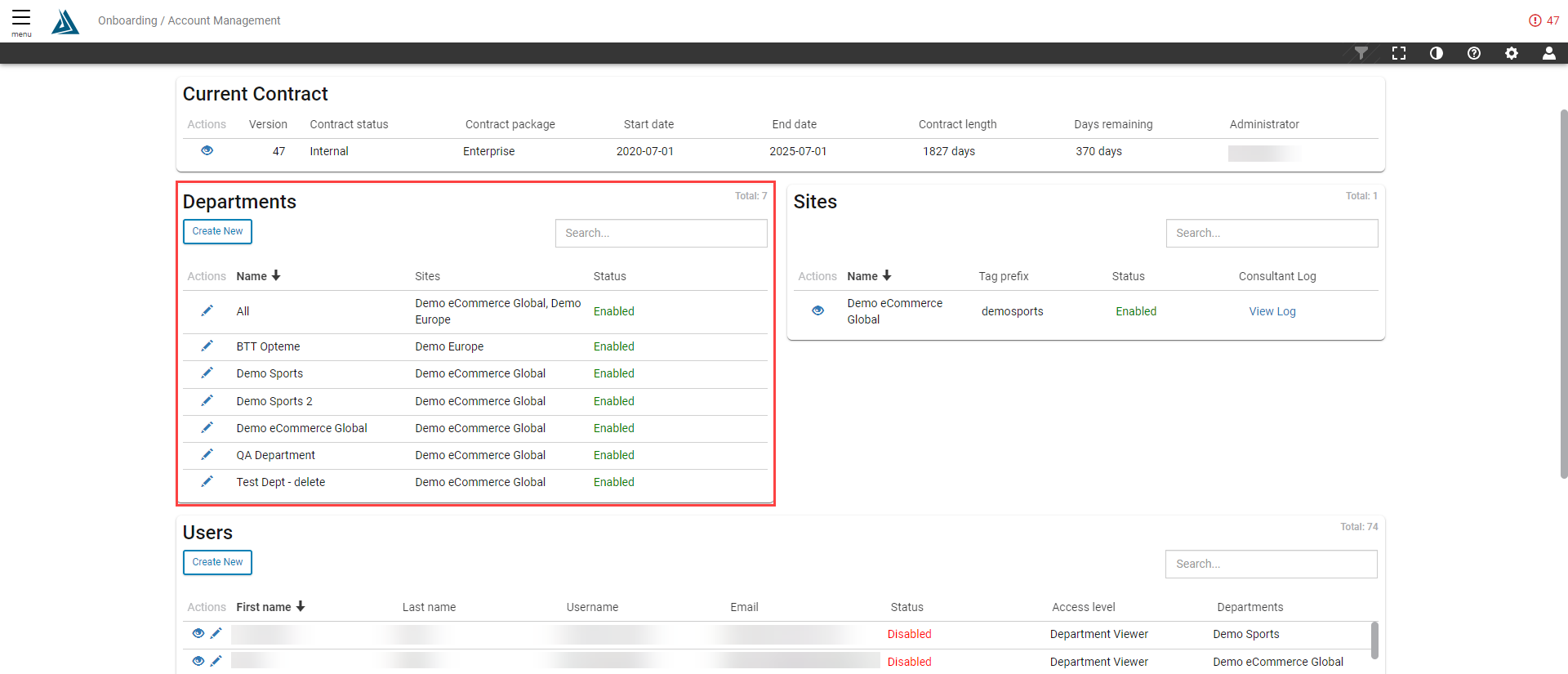Click the Last name column header
Image resolution: width=1568 pixels, height=674 pixels.
[429, 607]
